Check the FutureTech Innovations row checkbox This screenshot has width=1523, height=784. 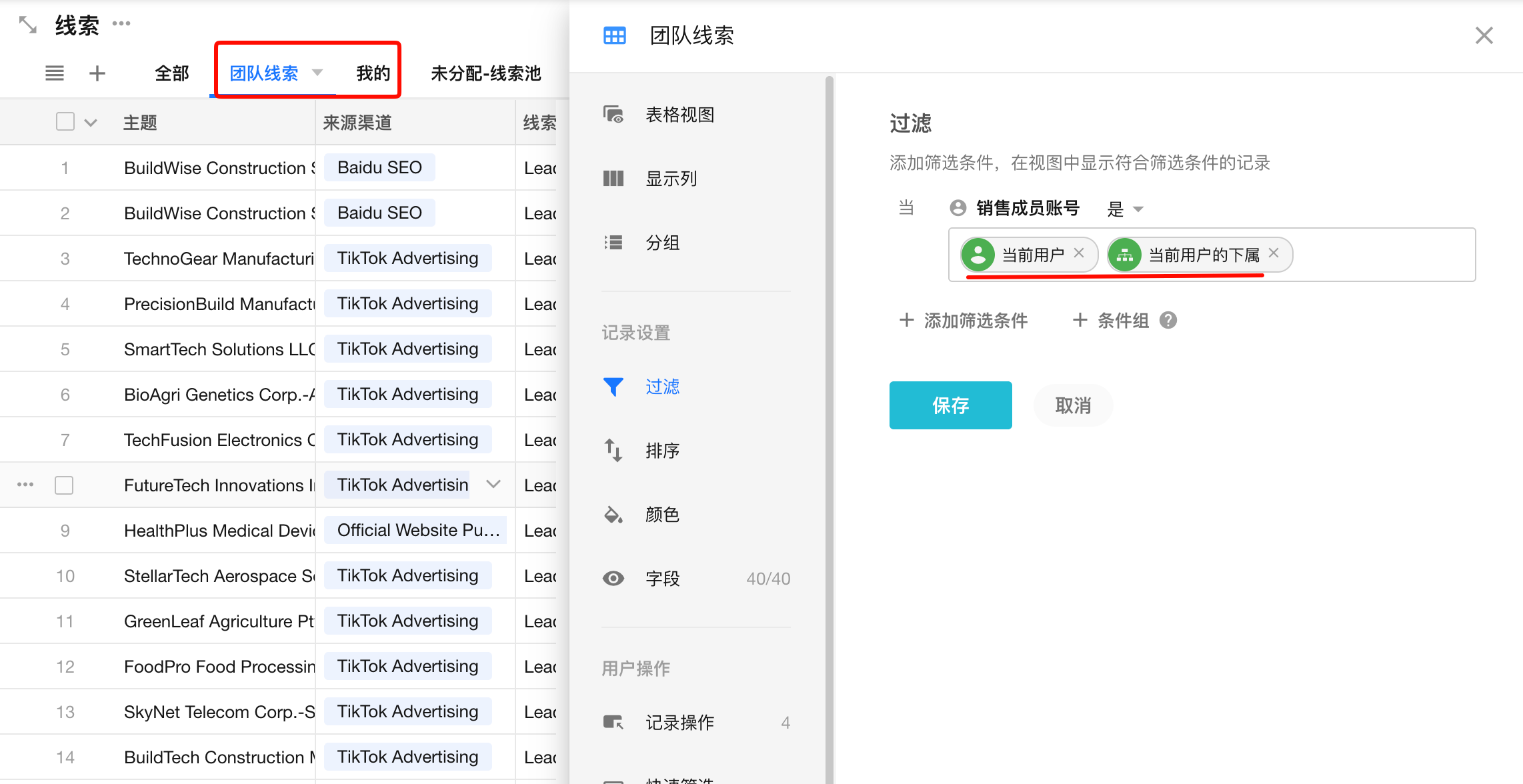[64, 485]
